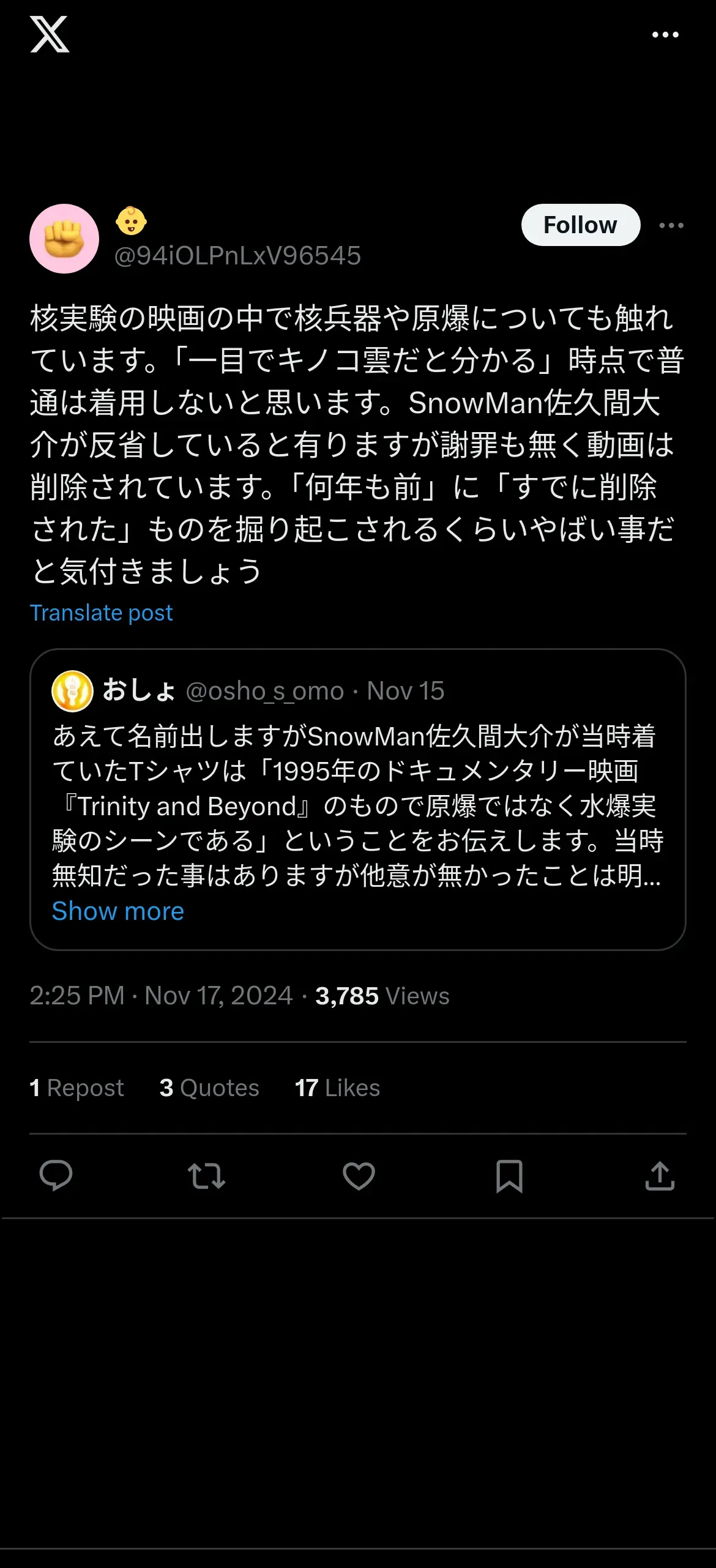View the 17 Likes list

click(x=337, y=1088)
